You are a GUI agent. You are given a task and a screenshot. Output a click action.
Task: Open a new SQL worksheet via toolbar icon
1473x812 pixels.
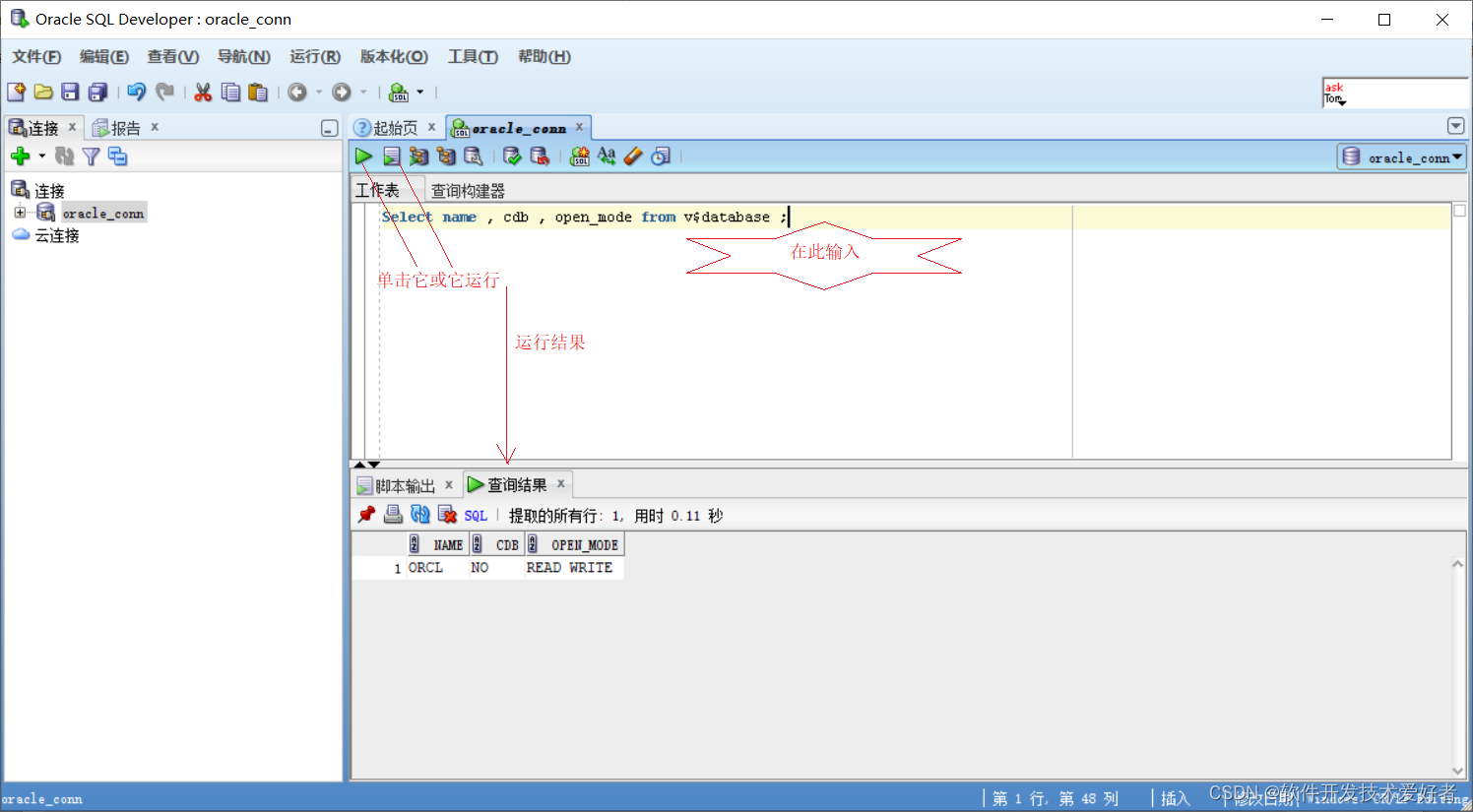pyautogui.click(x=399, y=92)
